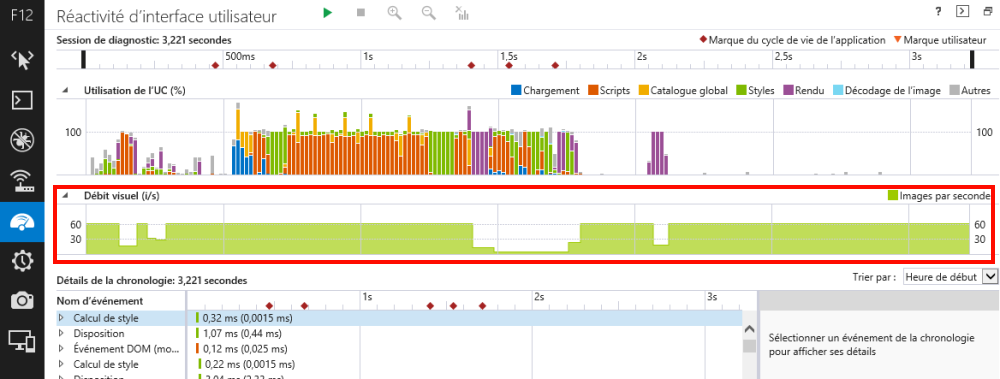1000x379 pixels.
Task: Click the Marque utilisateur legend
Action: pyautogui.click(x=940, y=40)
